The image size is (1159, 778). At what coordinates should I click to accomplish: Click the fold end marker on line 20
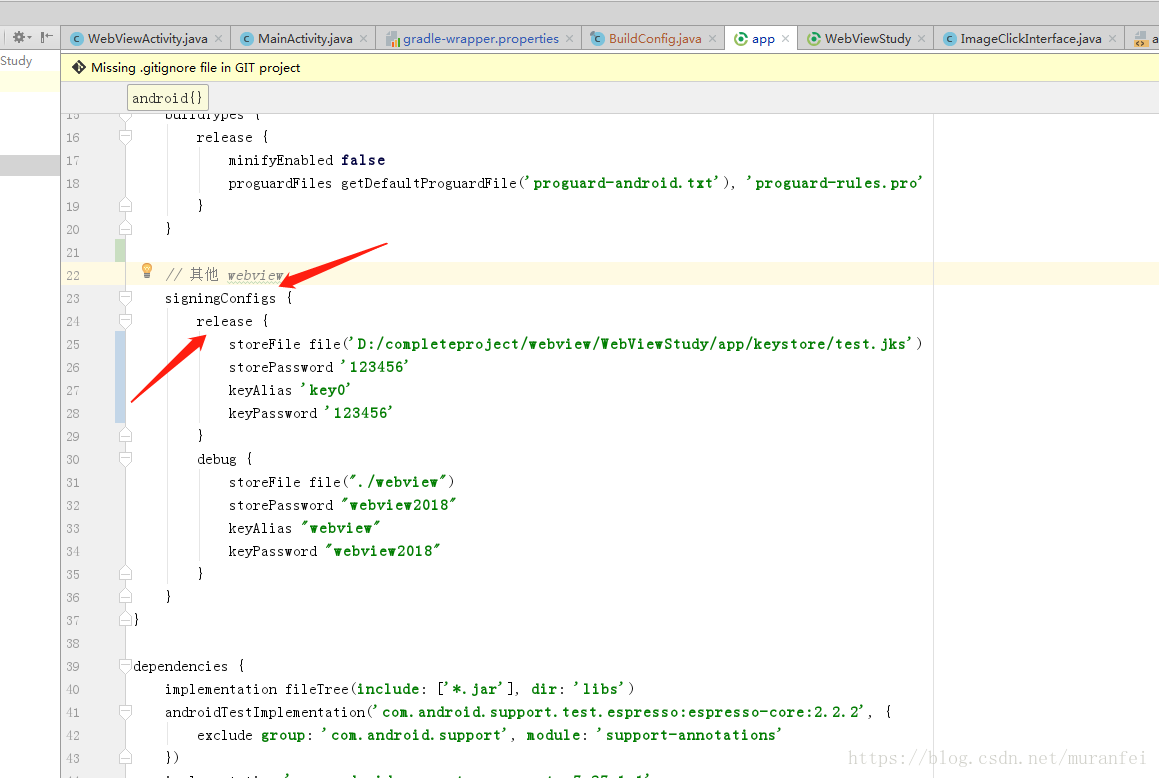click(x=126, y=228)
